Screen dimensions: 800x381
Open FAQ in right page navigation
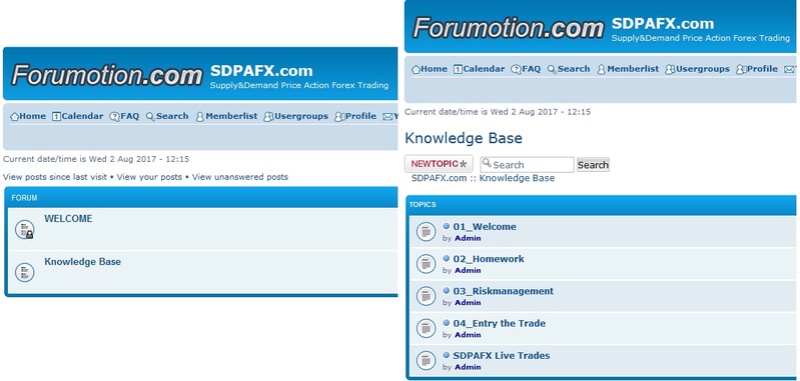pos(526,69)
